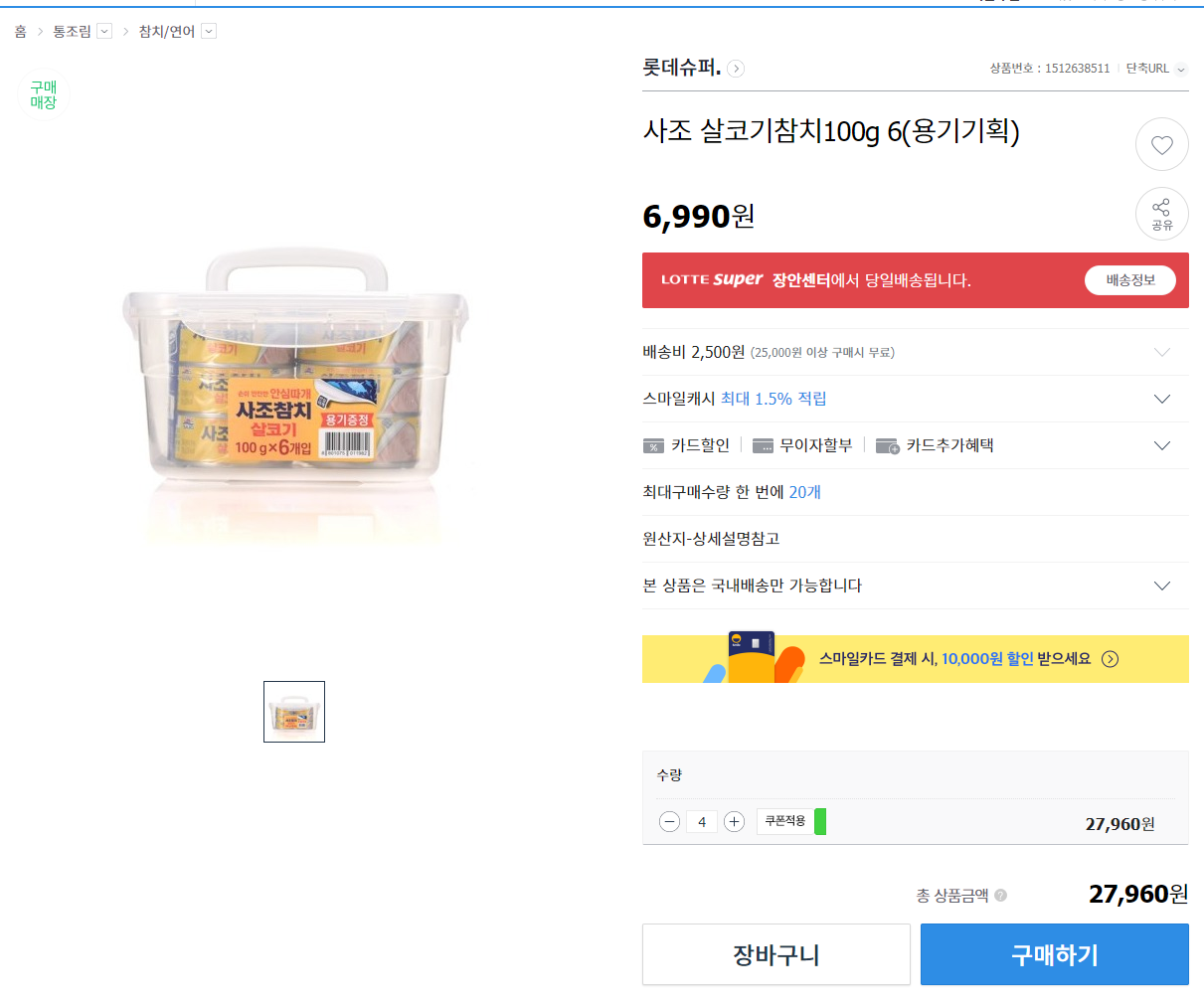This screenshot has width=1204, height=1008.
Task: Expand the 배송비 2,500원 details
Action: pos(1161,352)
